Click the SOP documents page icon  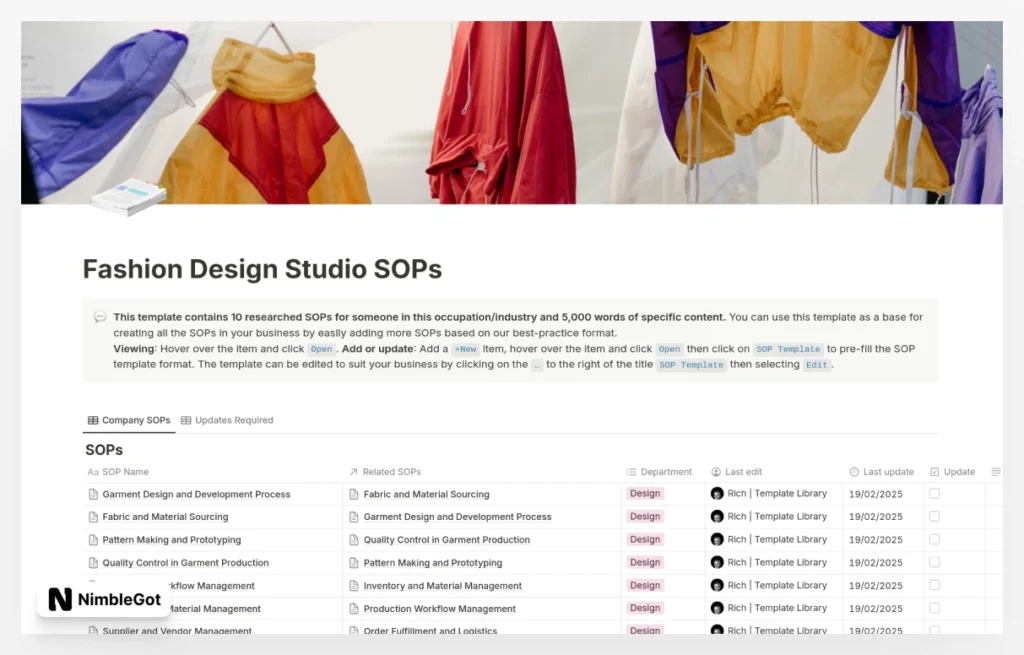pyautogui.click(x=128, y=197)
